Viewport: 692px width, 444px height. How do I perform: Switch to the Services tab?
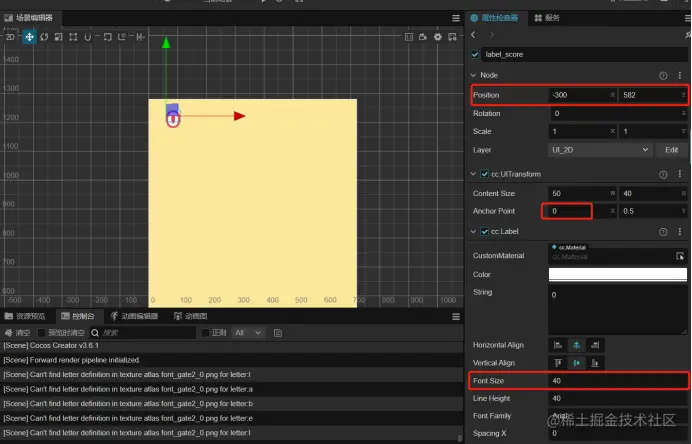[547, 18]
